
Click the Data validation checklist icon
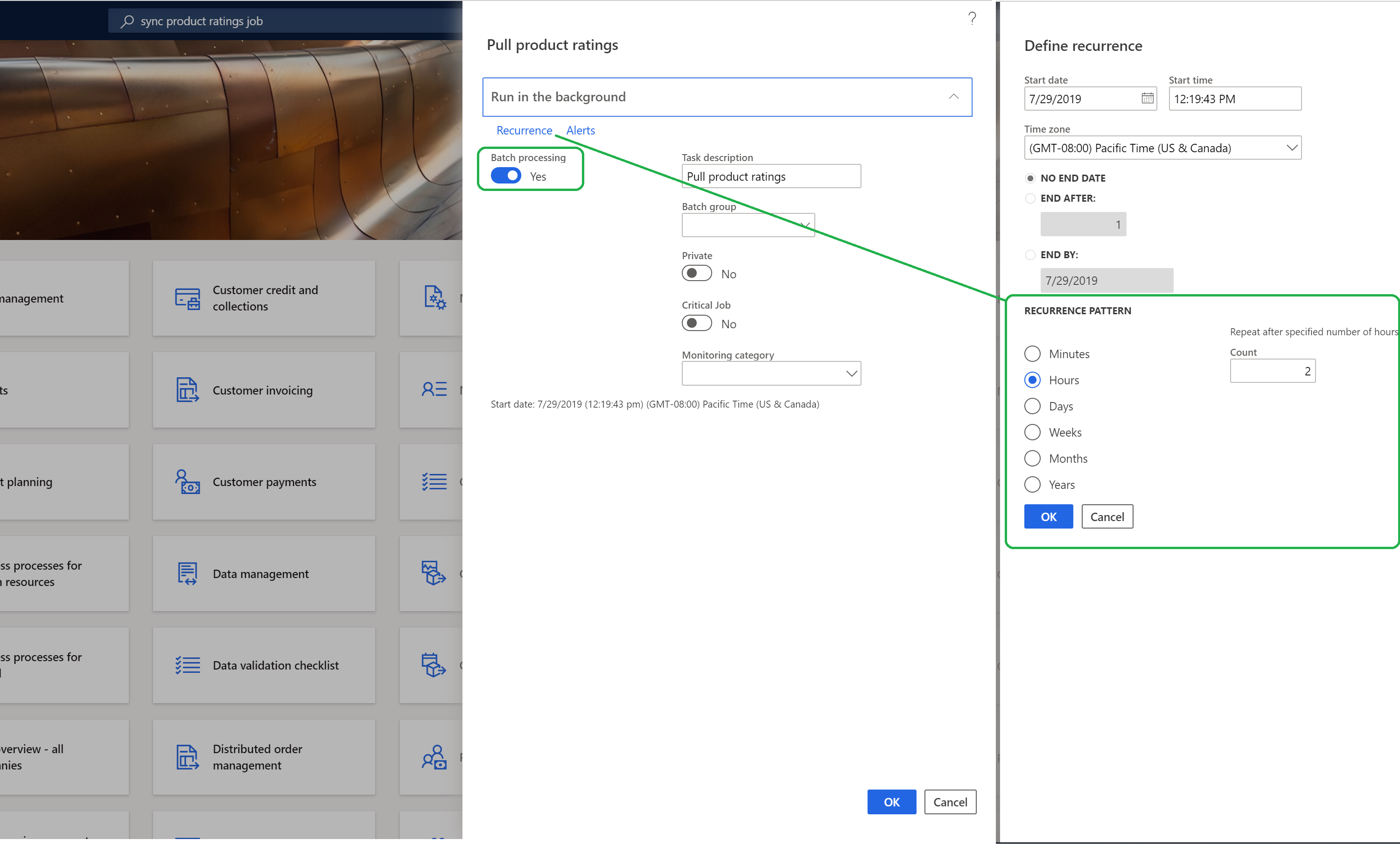pos(188,665)
